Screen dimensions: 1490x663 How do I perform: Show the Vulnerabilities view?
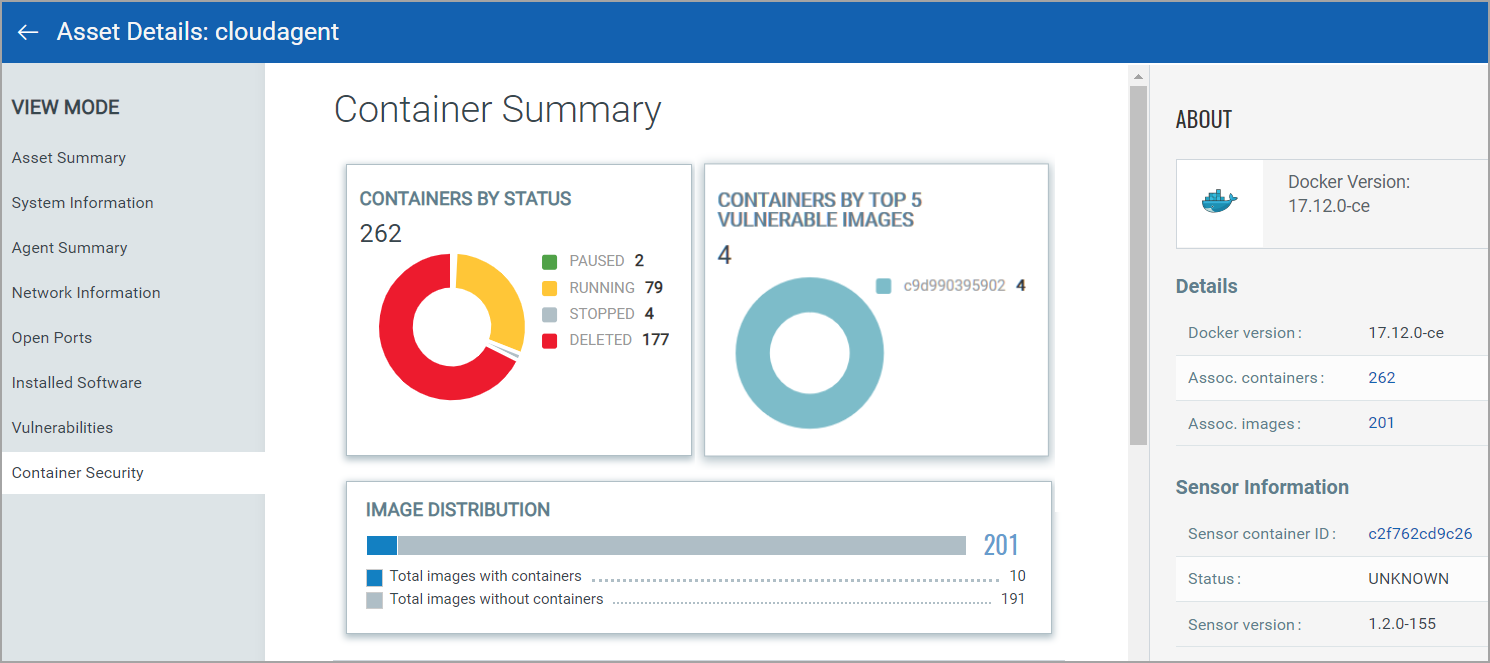[62, 428]
